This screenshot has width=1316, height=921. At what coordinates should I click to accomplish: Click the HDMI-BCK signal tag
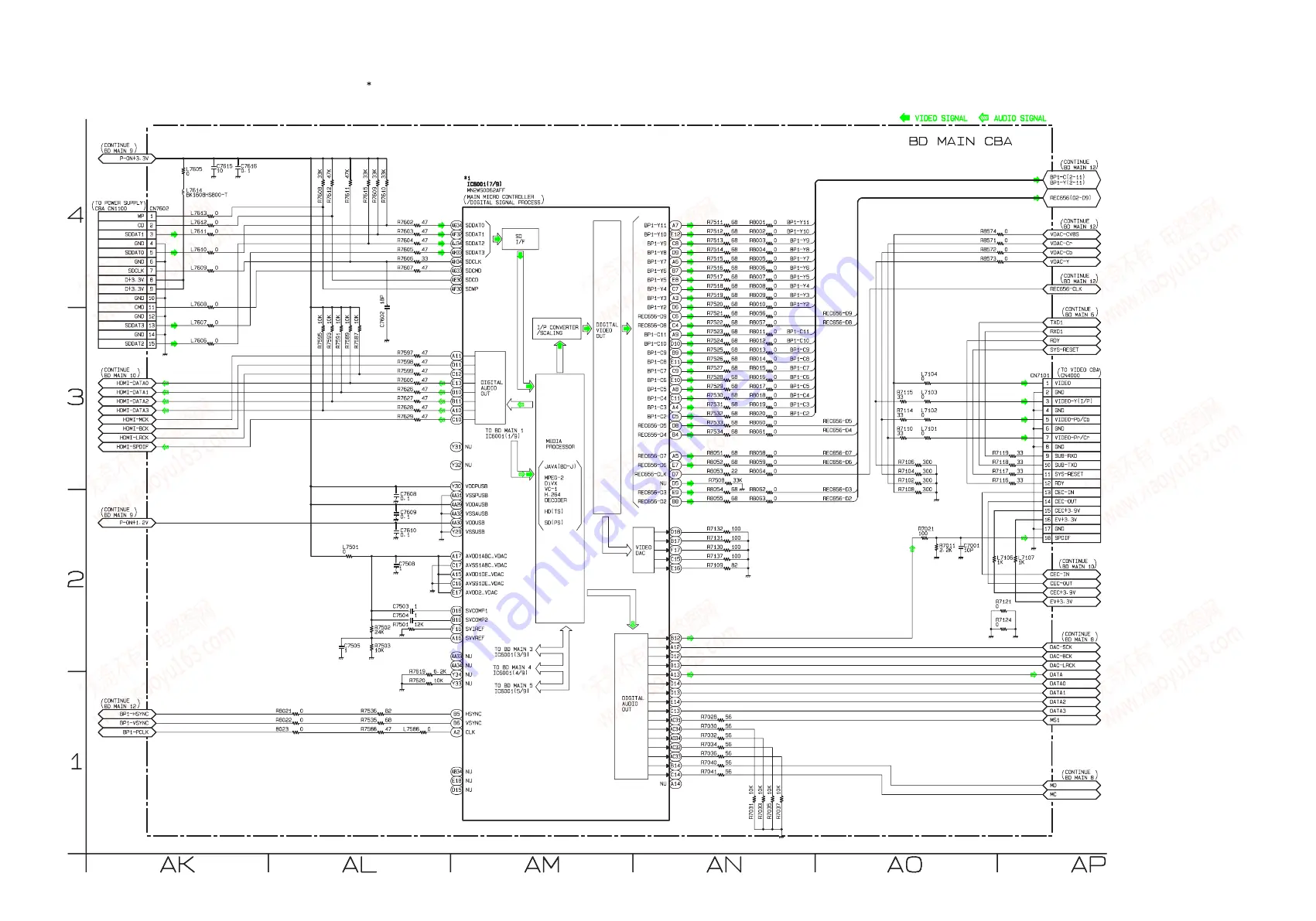[128, 429]
